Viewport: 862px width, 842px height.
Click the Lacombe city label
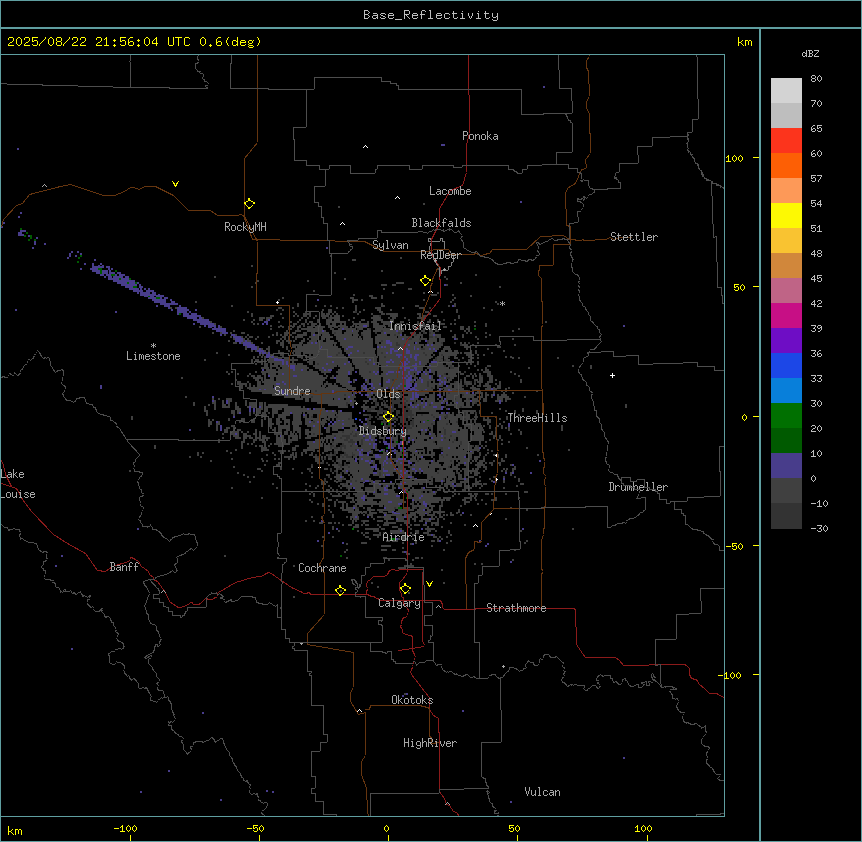pos(450,191)
